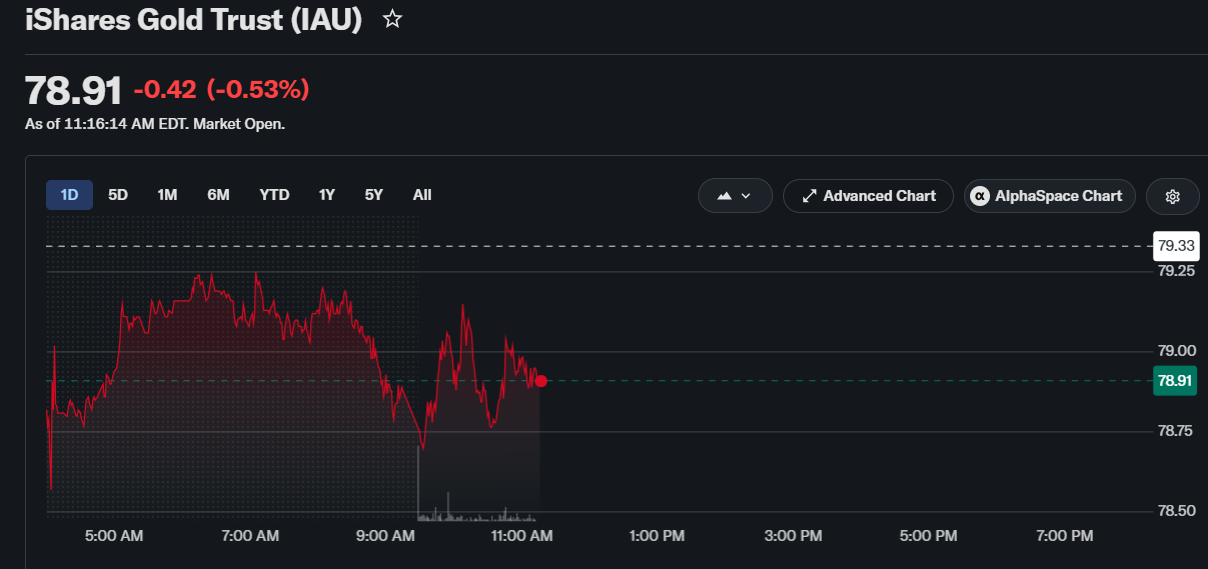Image resolution: width=1208 pixels, height=569 pixels.
Task: Click the 79.00 price axis label
Action: point(1176,351)
